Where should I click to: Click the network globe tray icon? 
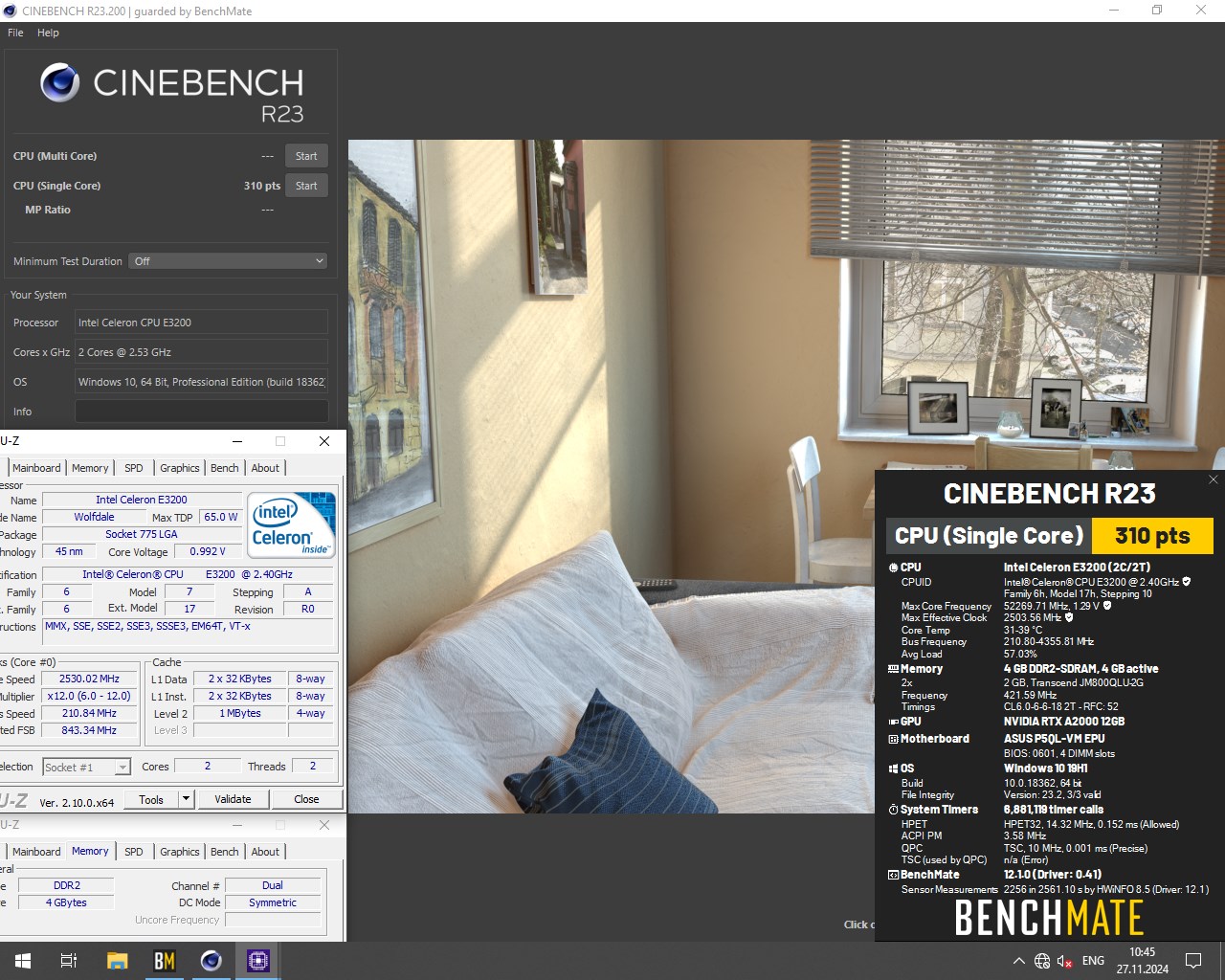1042,961
